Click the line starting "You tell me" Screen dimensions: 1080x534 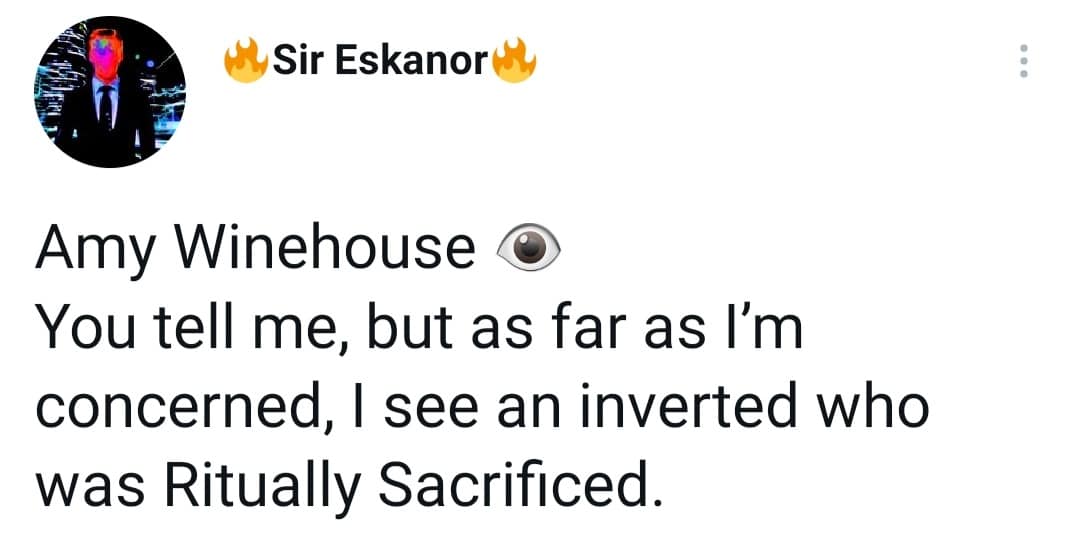click(x=420, y=329)
